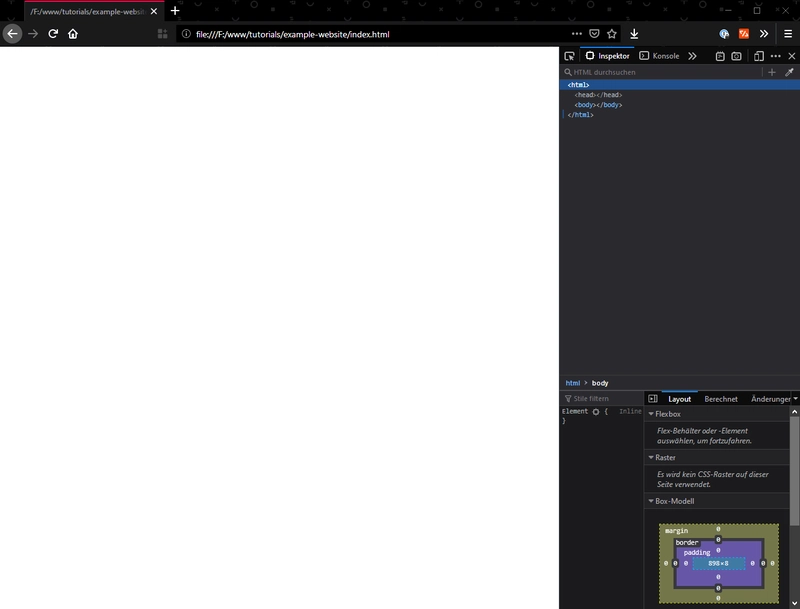Show more DevTools tabs via chevron
The width and height of the screenshot is (800, 609).
point(692,56)
